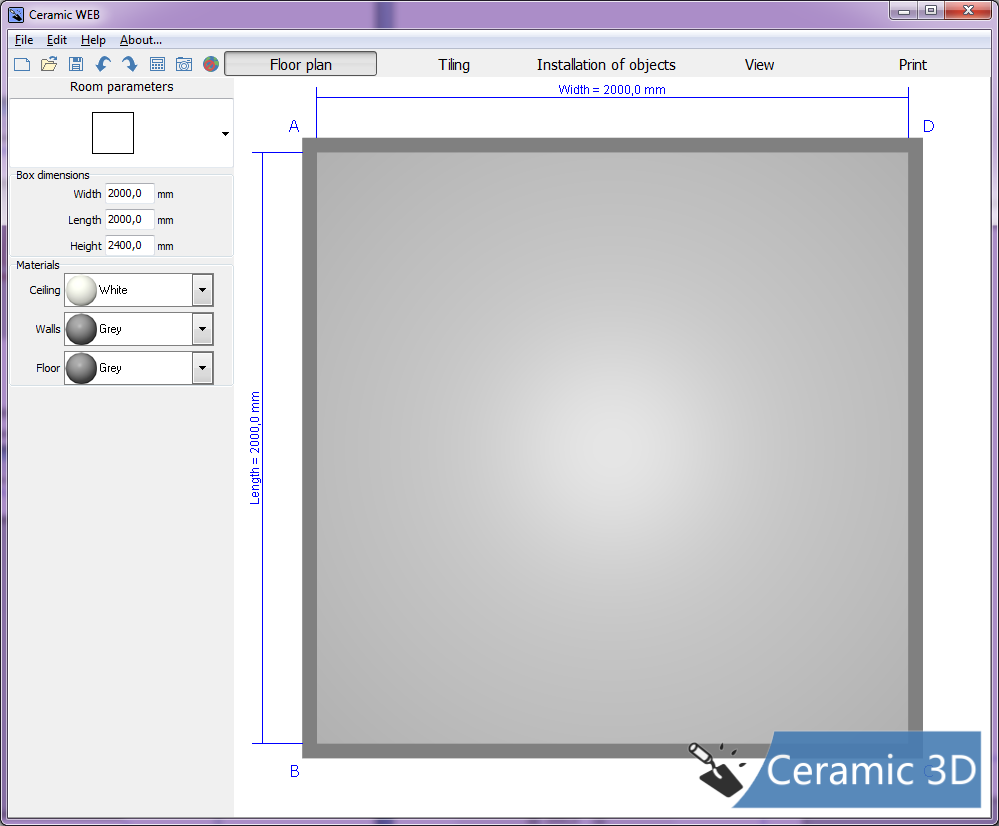The height and width of the screenshot is (826, 999).
Task: Open the calculator icon in toolbar
Action: click(x=157, y=64)
